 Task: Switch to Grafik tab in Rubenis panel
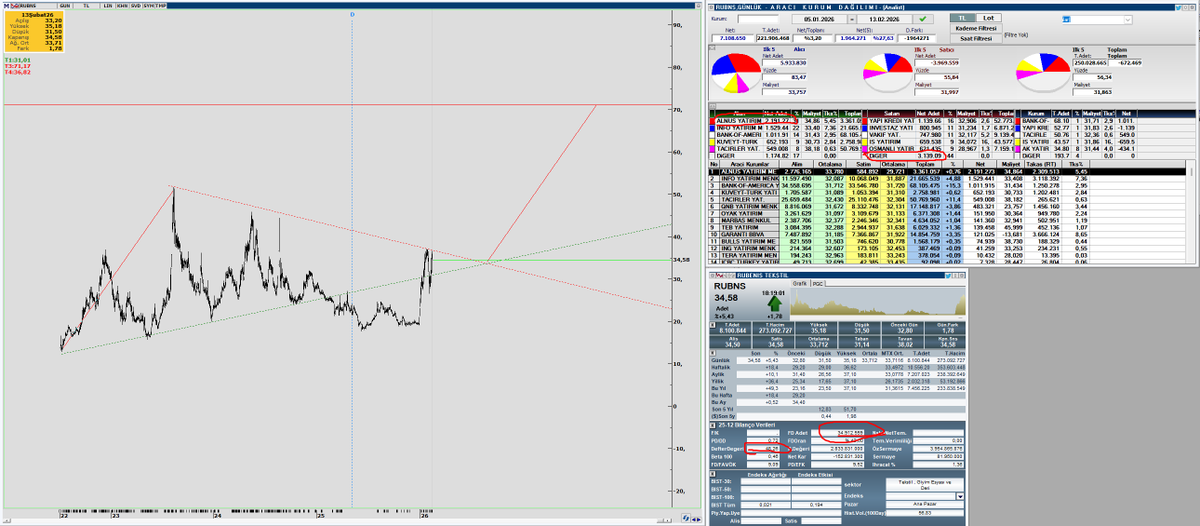800,284
